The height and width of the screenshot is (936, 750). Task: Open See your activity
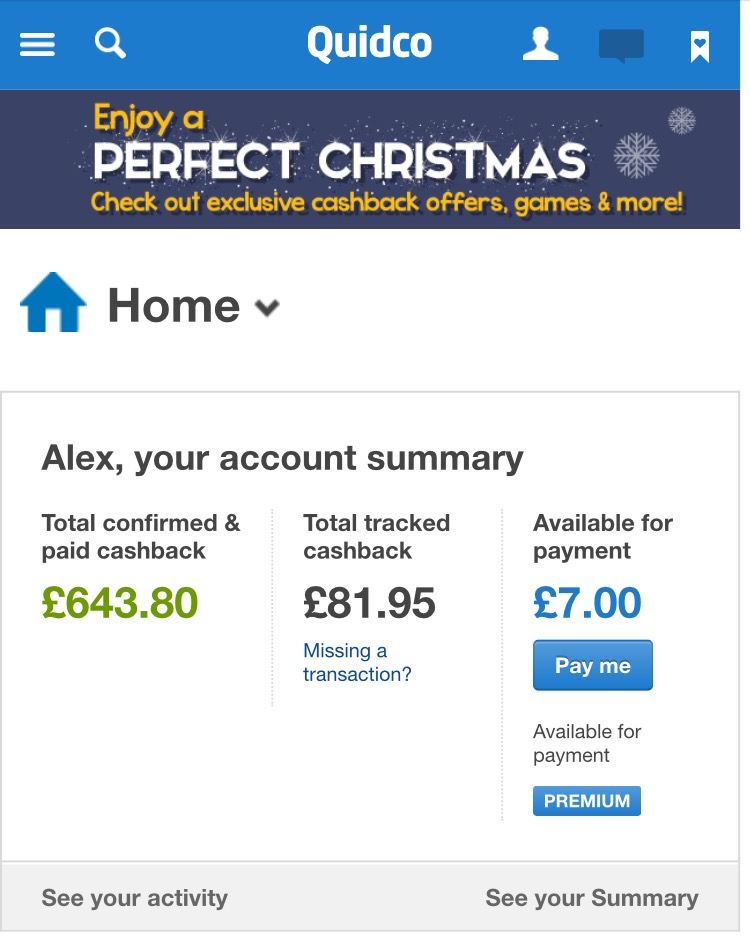134,898
